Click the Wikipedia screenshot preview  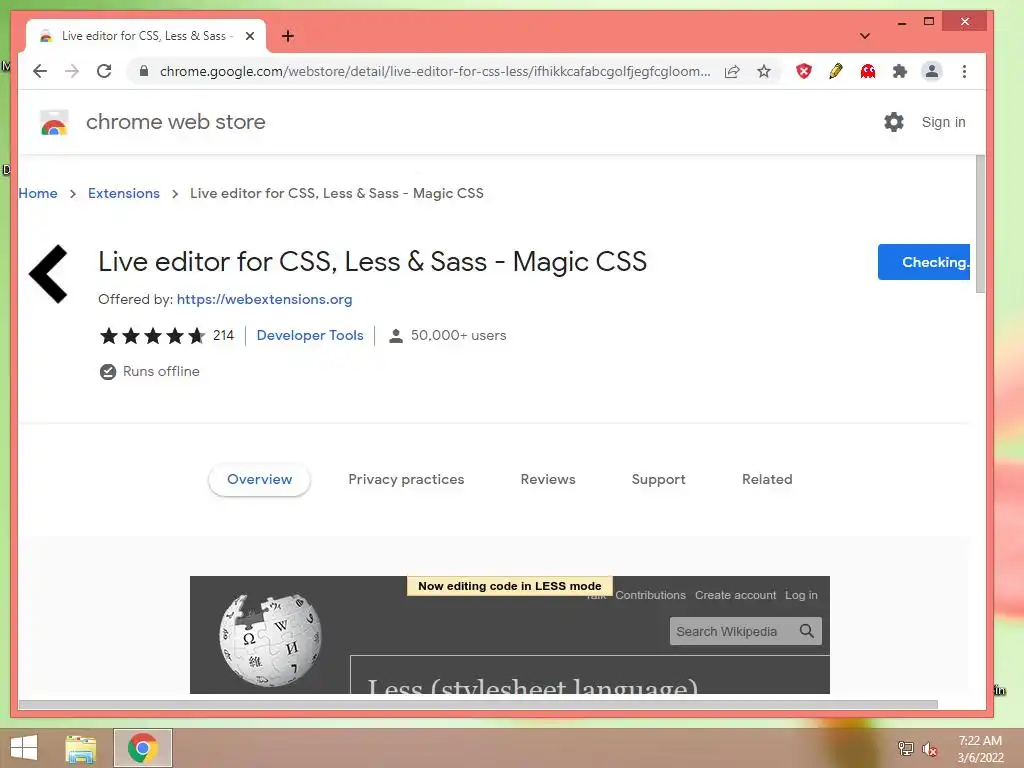click(x=509, y=635)
